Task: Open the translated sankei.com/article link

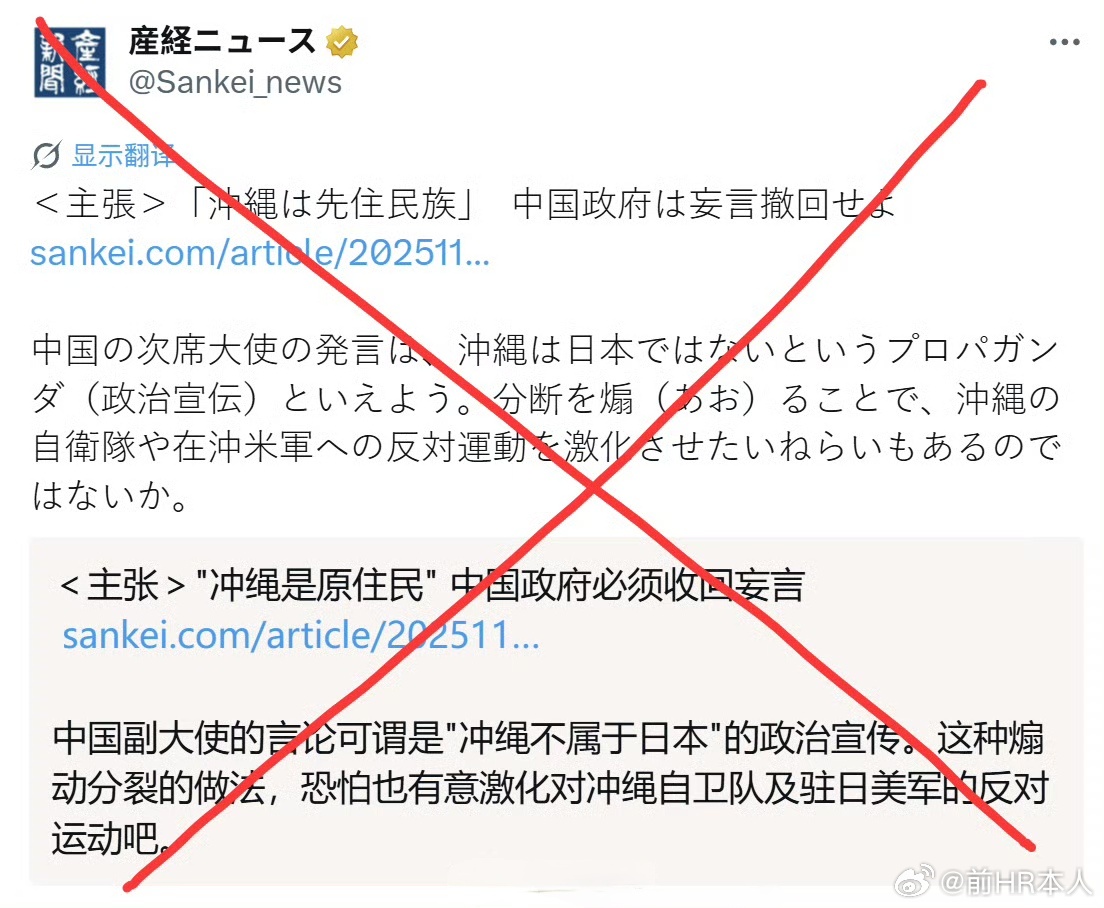Action: pyautogui.click(x=301, y=635)
